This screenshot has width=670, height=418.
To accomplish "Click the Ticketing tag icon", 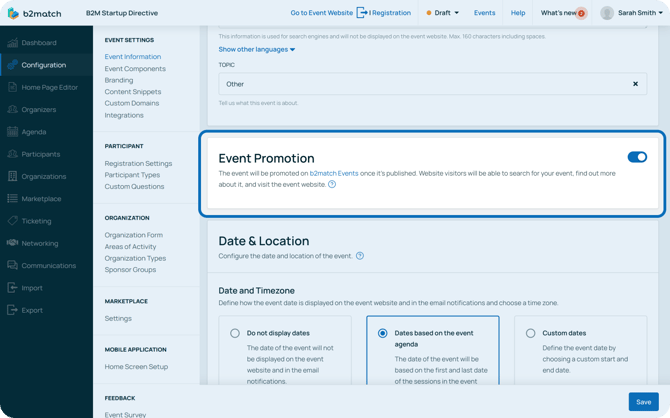I will coord(12,221).
